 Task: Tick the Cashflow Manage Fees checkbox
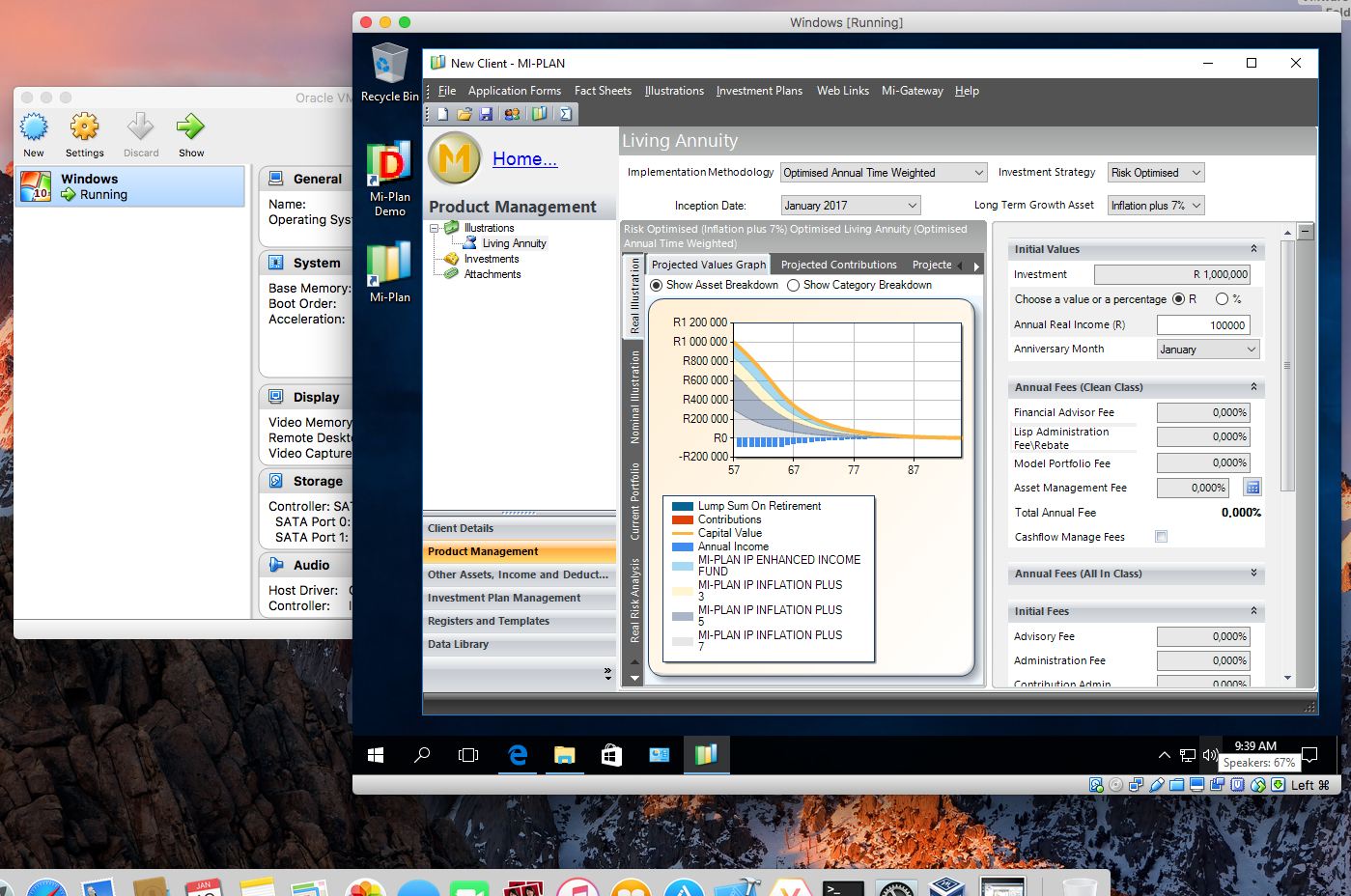1162,537
